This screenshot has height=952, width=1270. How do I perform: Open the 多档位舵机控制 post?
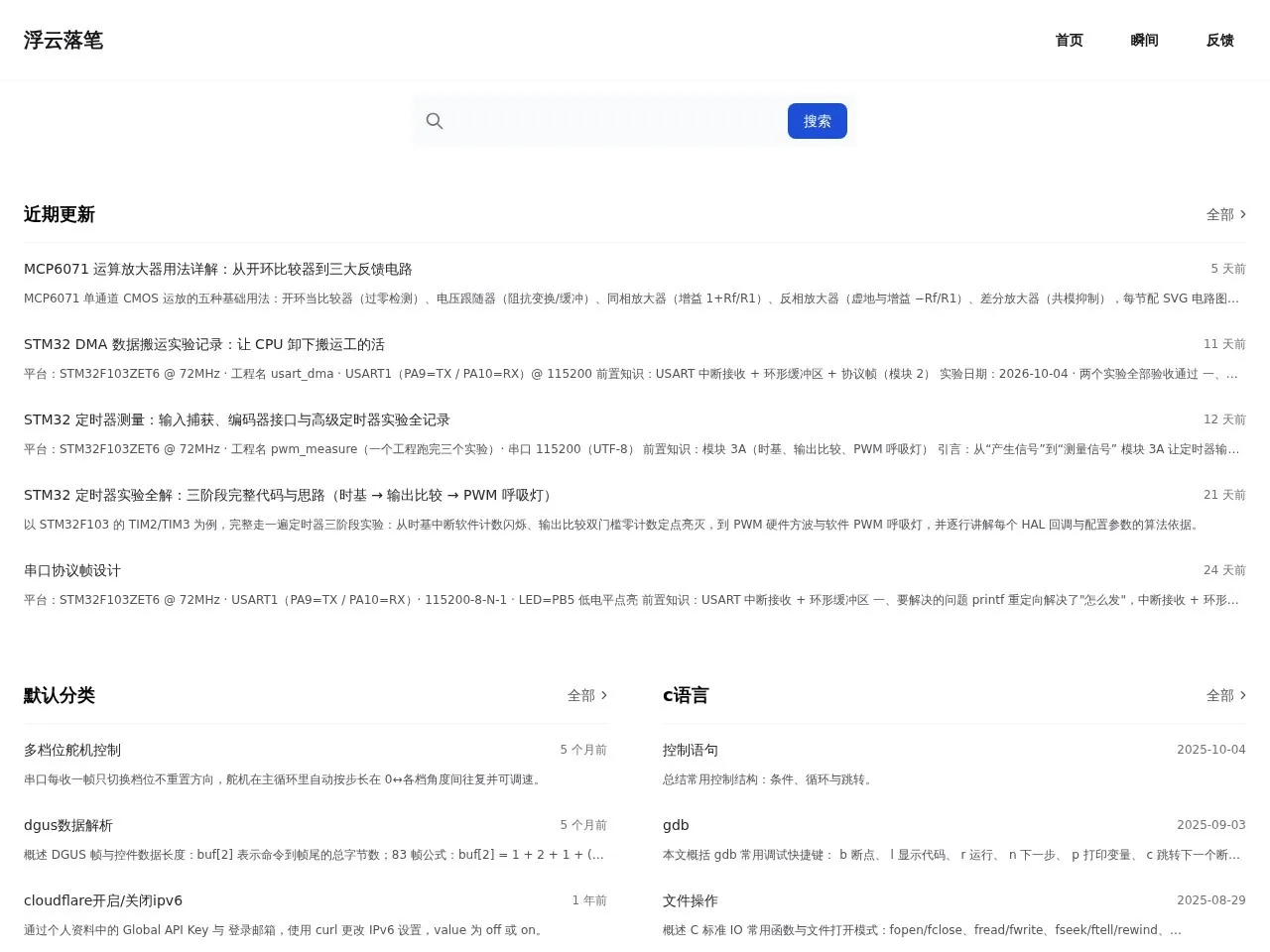coord(72,750)
